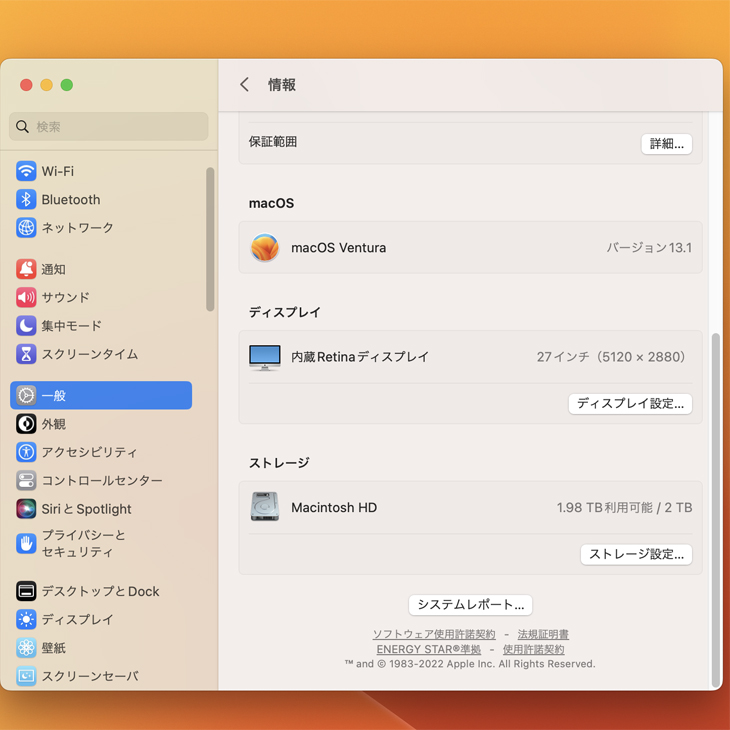Open 通知 bell icon

coord(26,269)
